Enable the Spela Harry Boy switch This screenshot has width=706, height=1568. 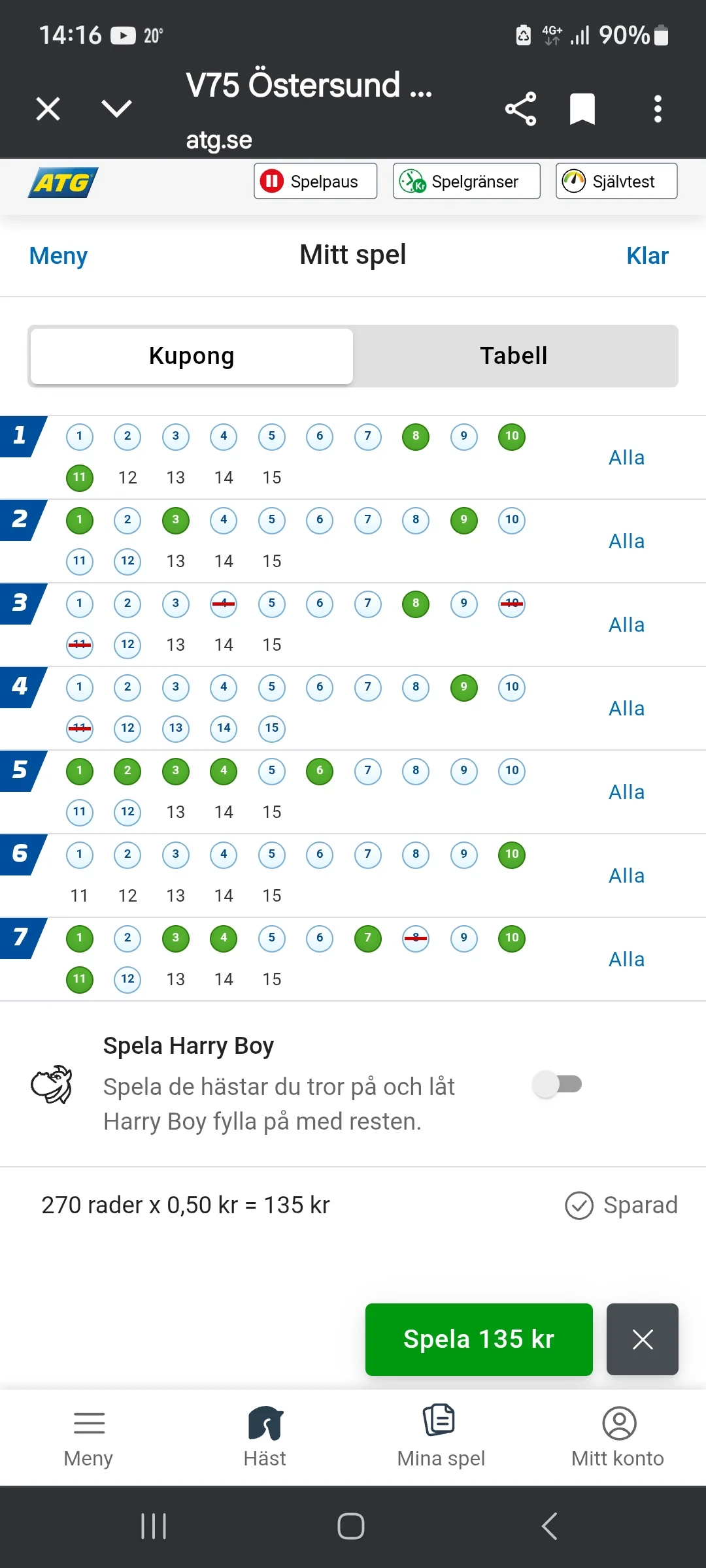[558, 1085]
